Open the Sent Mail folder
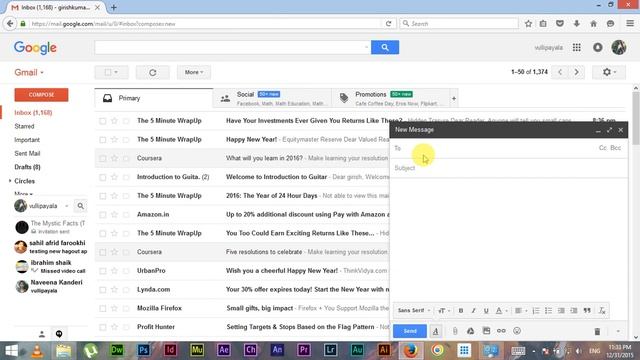 [x=27, y=153]
